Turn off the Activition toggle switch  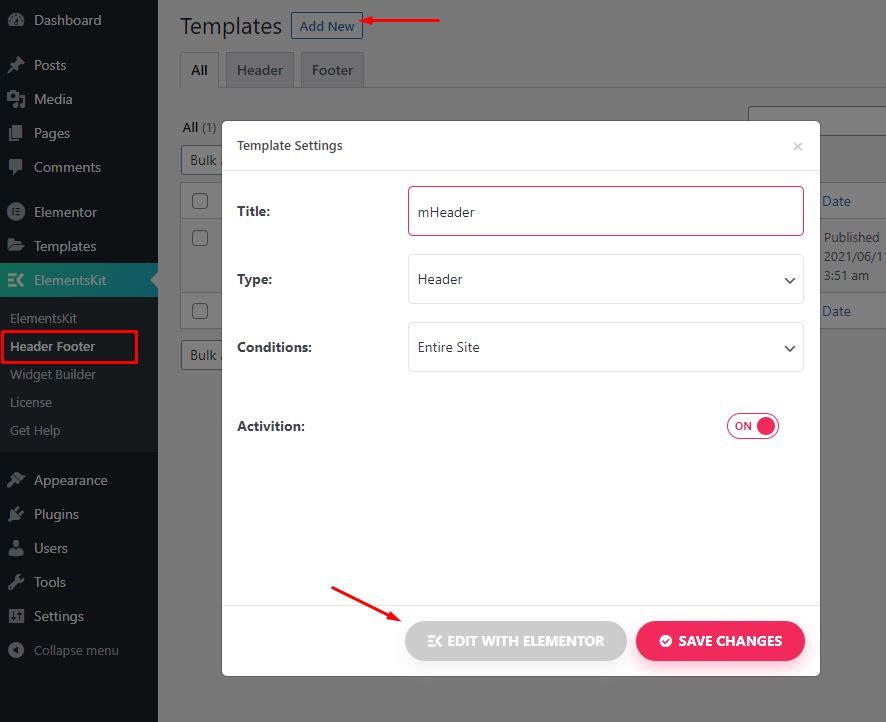pyautogui.click(x=752, y=426)
